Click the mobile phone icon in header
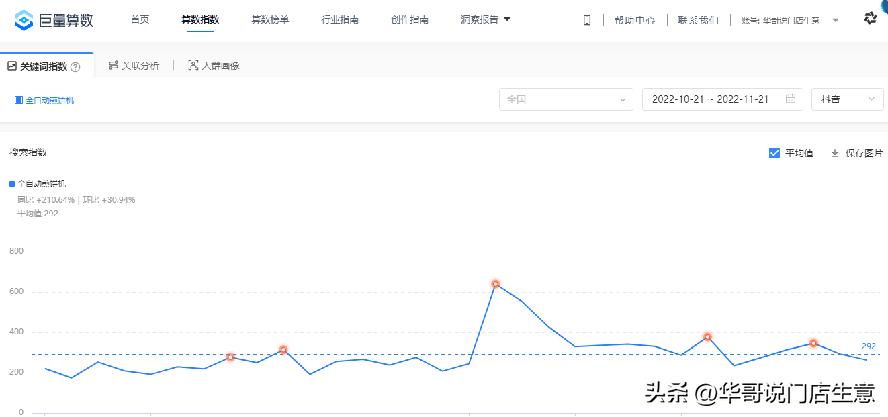The height and width of the screenshot is (417, 888). [587, 20]
